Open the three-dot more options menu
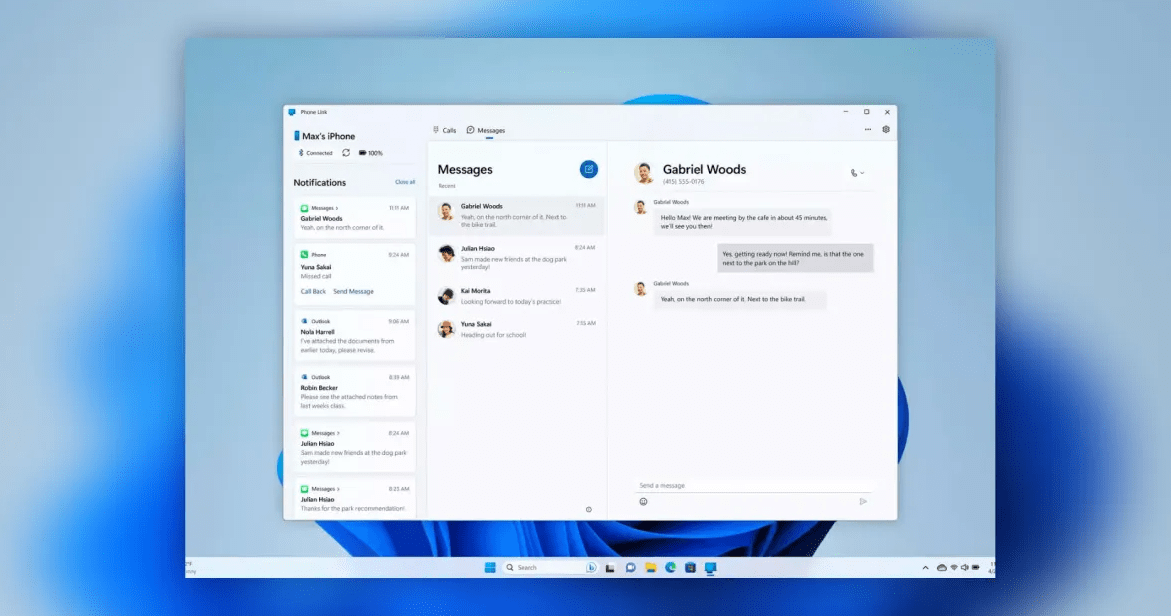 click(x=868, y=129)
